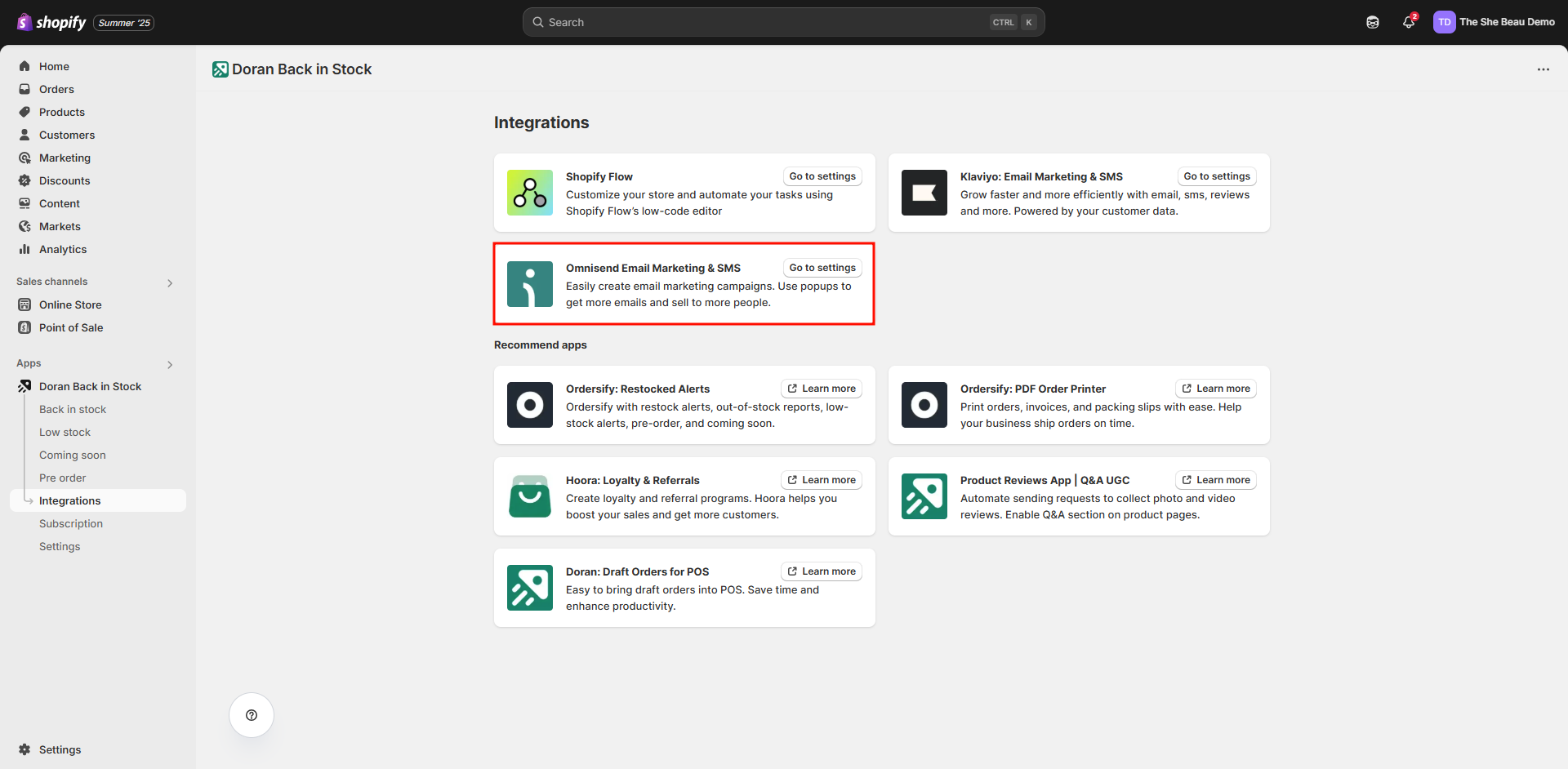Viewport: 1568px width, 769px height.
Task: Open the help question mark button
Action: pos(252,715)
